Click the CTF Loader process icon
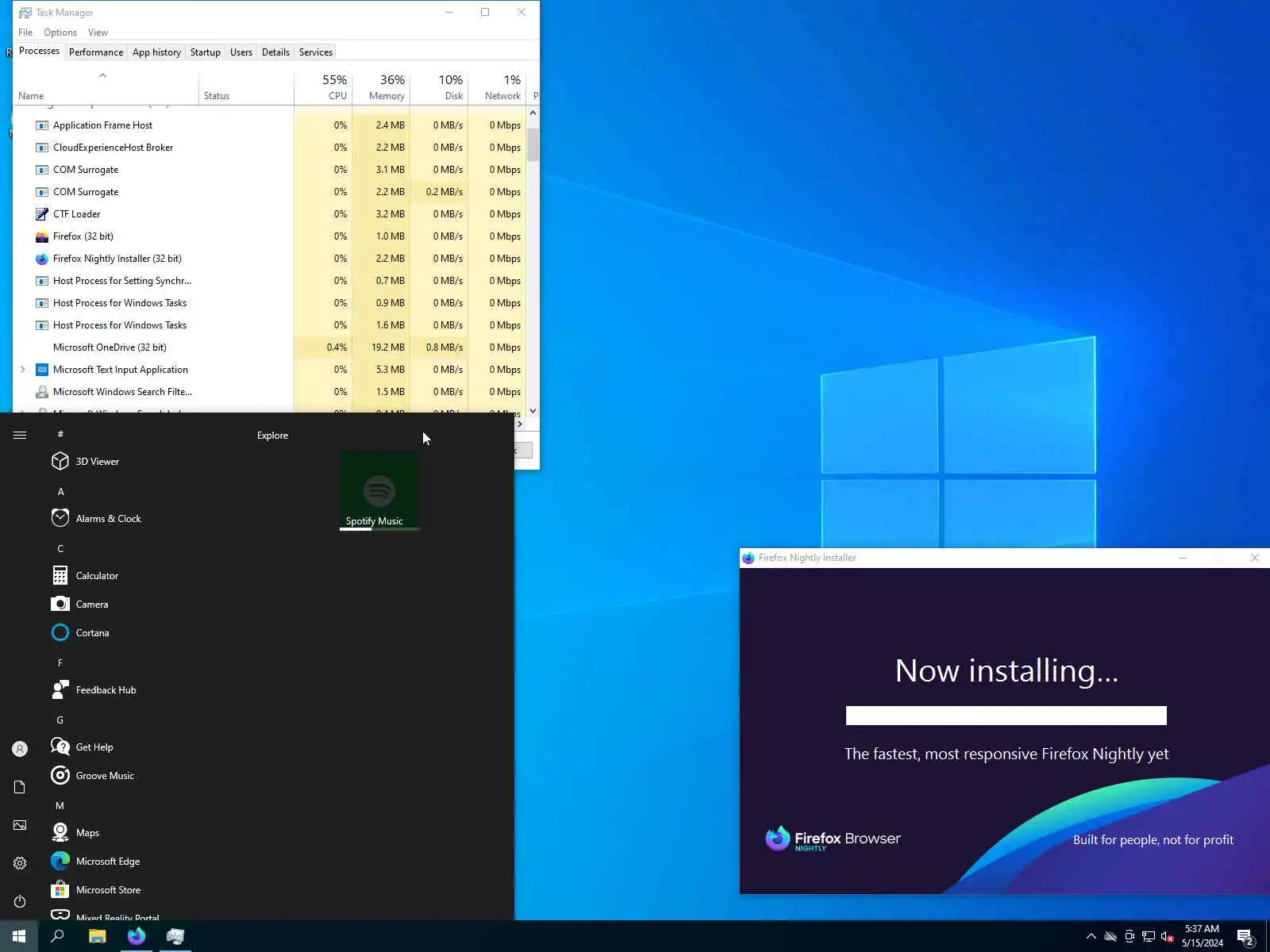 (42, 214)
